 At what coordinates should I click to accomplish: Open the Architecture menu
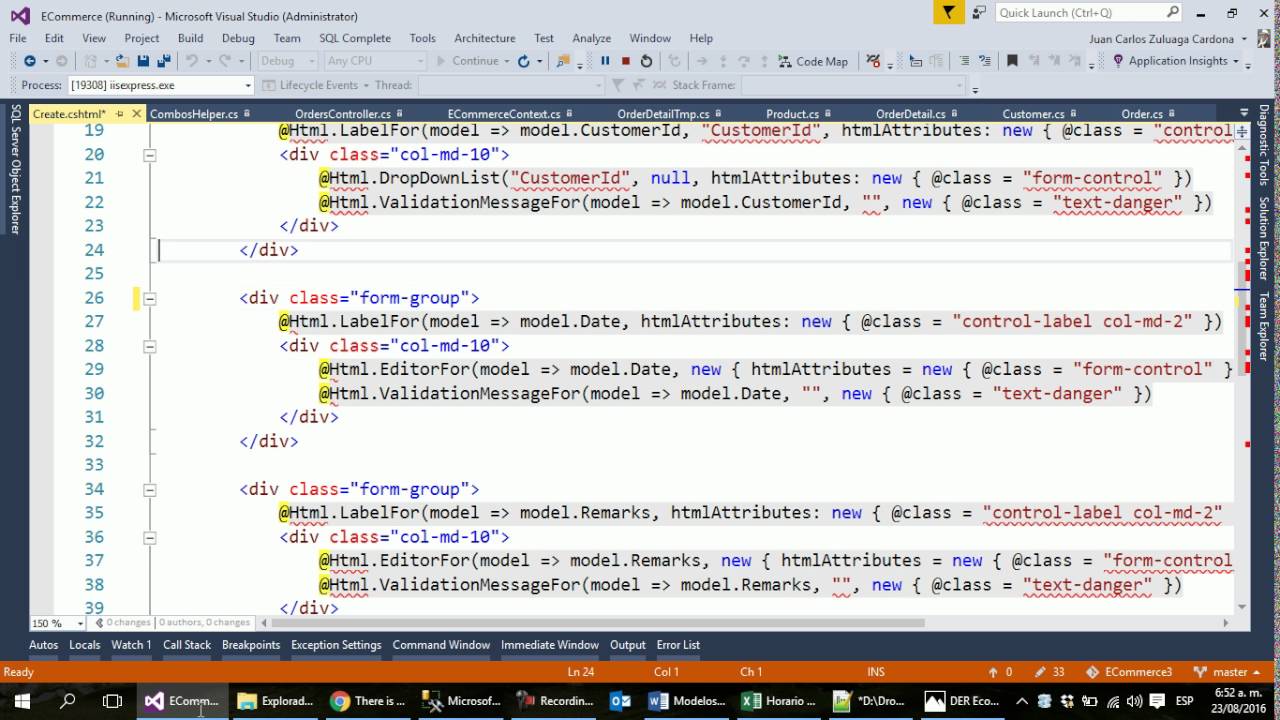[484, 38]
